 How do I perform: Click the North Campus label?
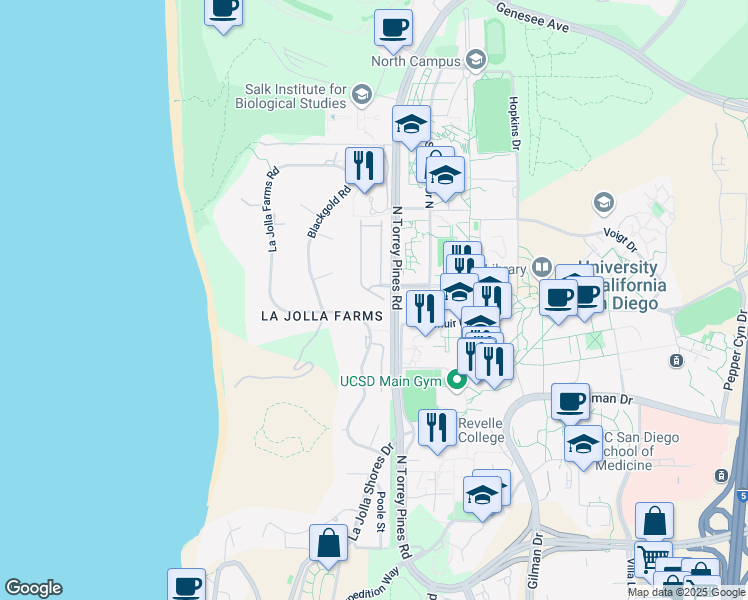click(x=416, y=61)
